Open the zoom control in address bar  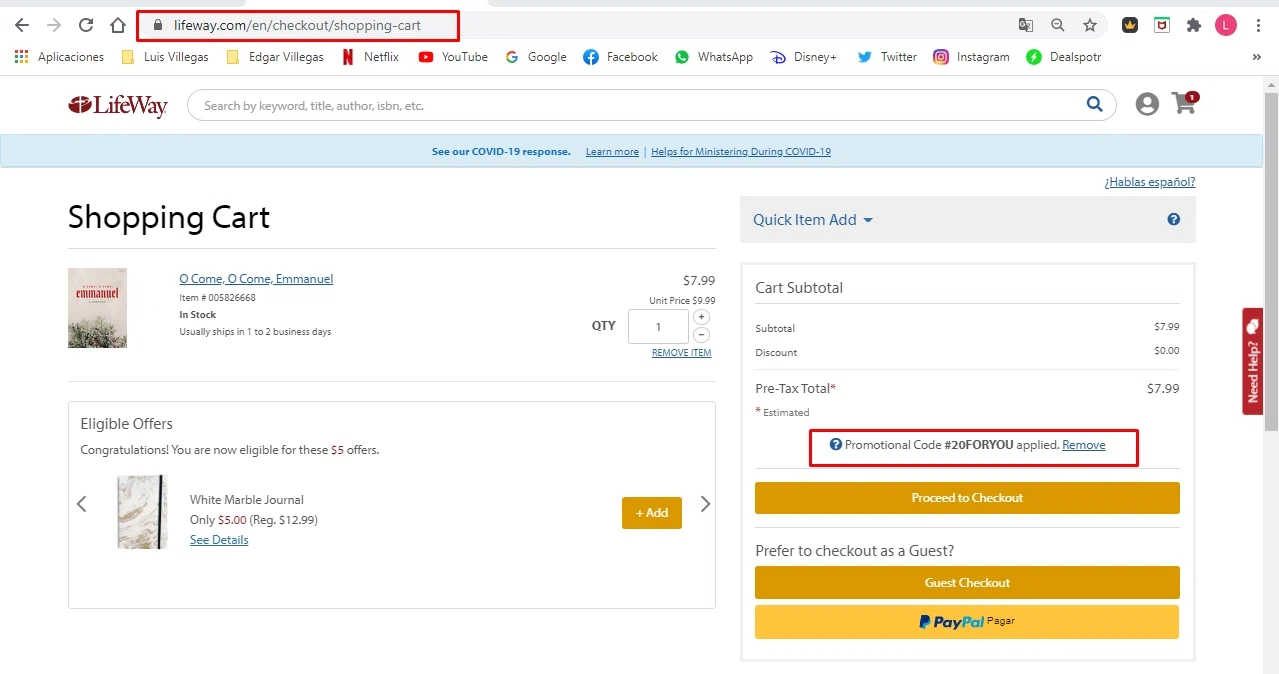[1057, 25]
